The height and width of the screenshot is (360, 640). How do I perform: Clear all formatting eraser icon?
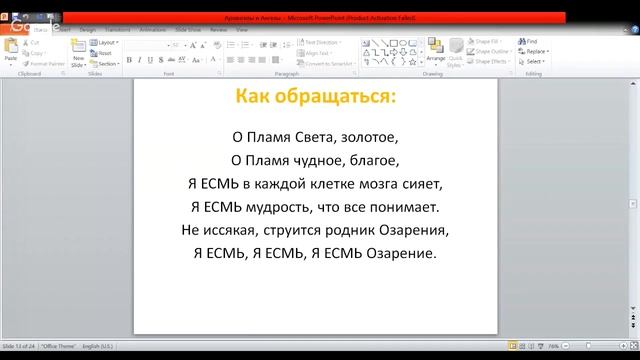[x=217, y=45]
